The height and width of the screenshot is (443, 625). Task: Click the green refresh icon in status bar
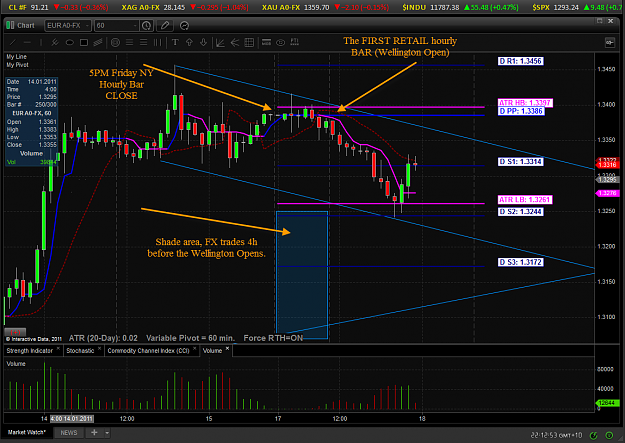pos(594,435)
